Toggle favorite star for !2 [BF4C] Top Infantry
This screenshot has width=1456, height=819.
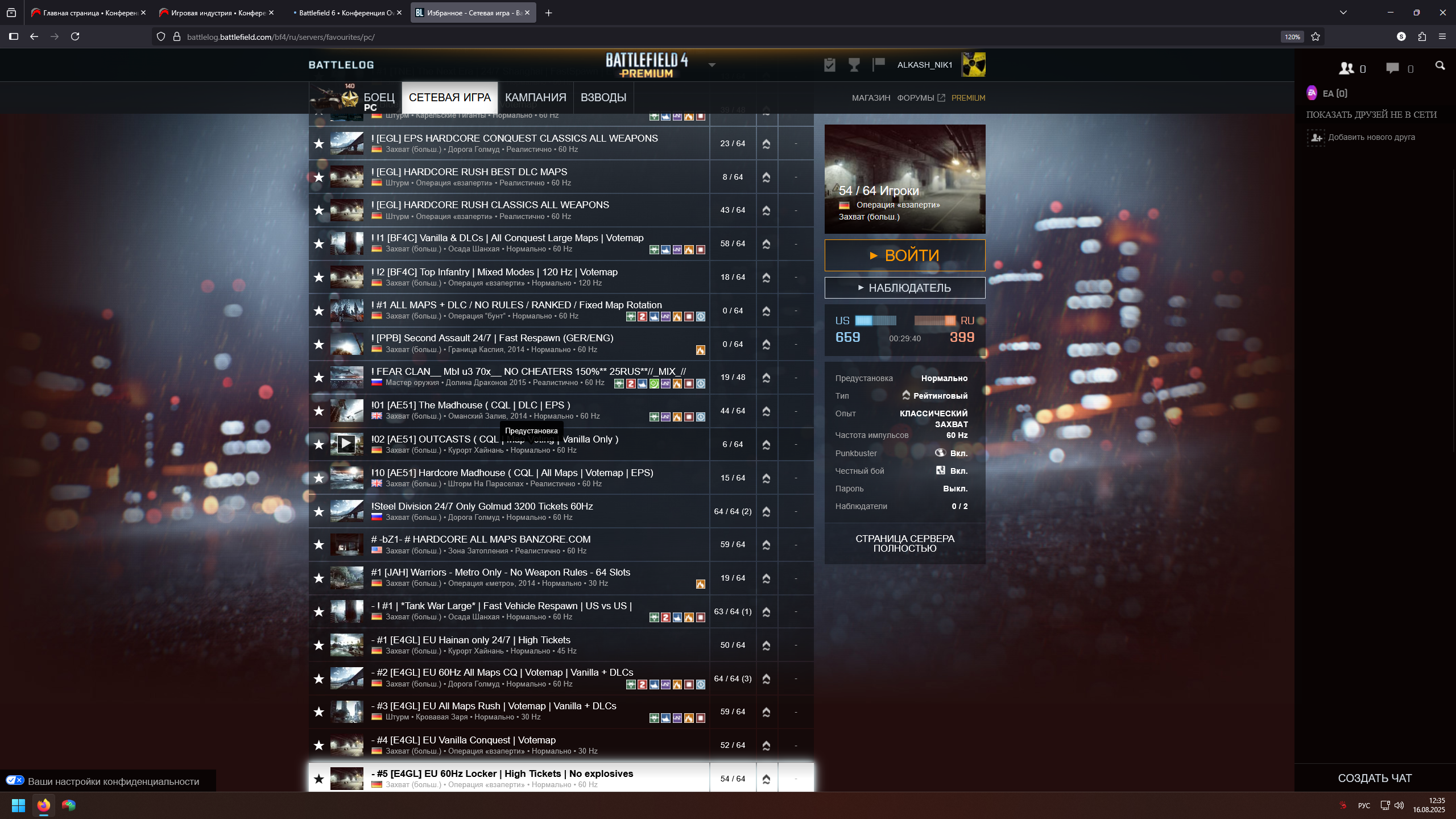pos(319,277)
